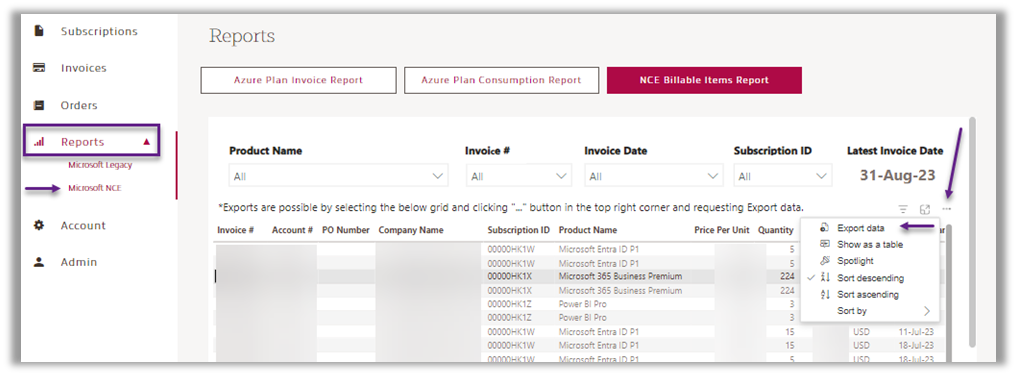Image resolution: width=1017 pixels, height=376 pixels.
Task: Click the report vertical scrollbar
Action: [x=971, y=233]
